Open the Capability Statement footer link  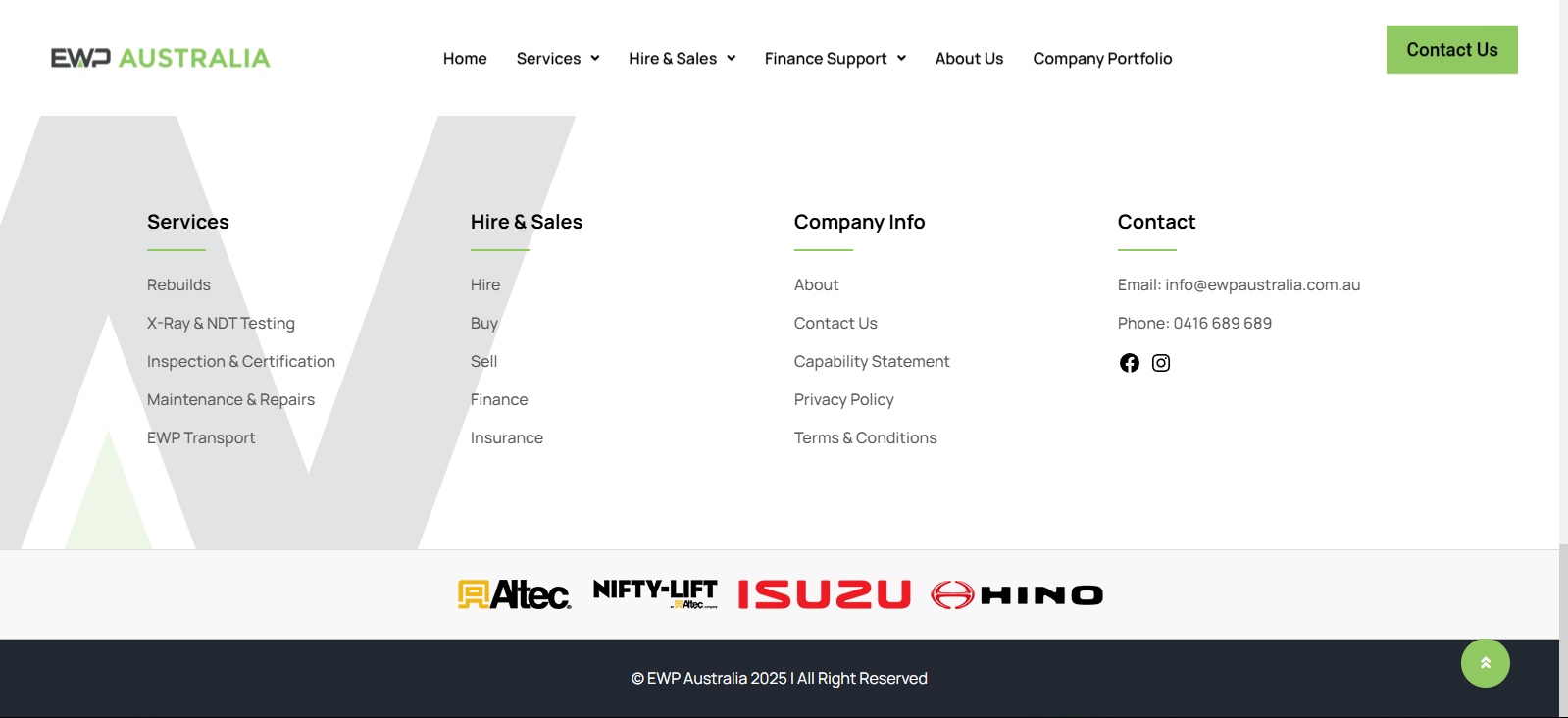tap(872, 361)
